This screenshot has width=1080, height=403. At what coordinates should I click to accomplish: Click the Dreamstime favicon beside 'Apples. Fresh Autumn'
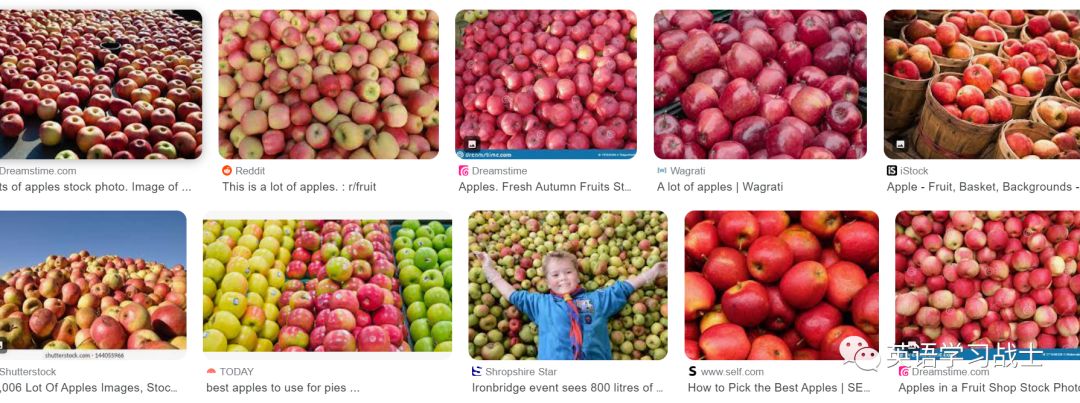tap(464, 170)
